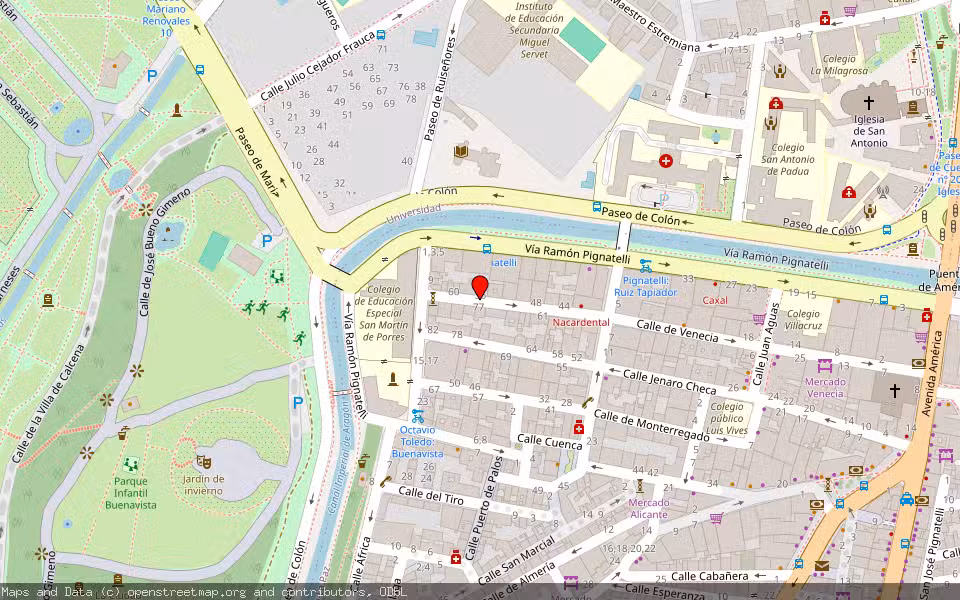Image resolution: width=960 pixels, height=600 pixels.
Task: Click the antenna tower icon near Paseo de Colón
Action: coord(882,192)
